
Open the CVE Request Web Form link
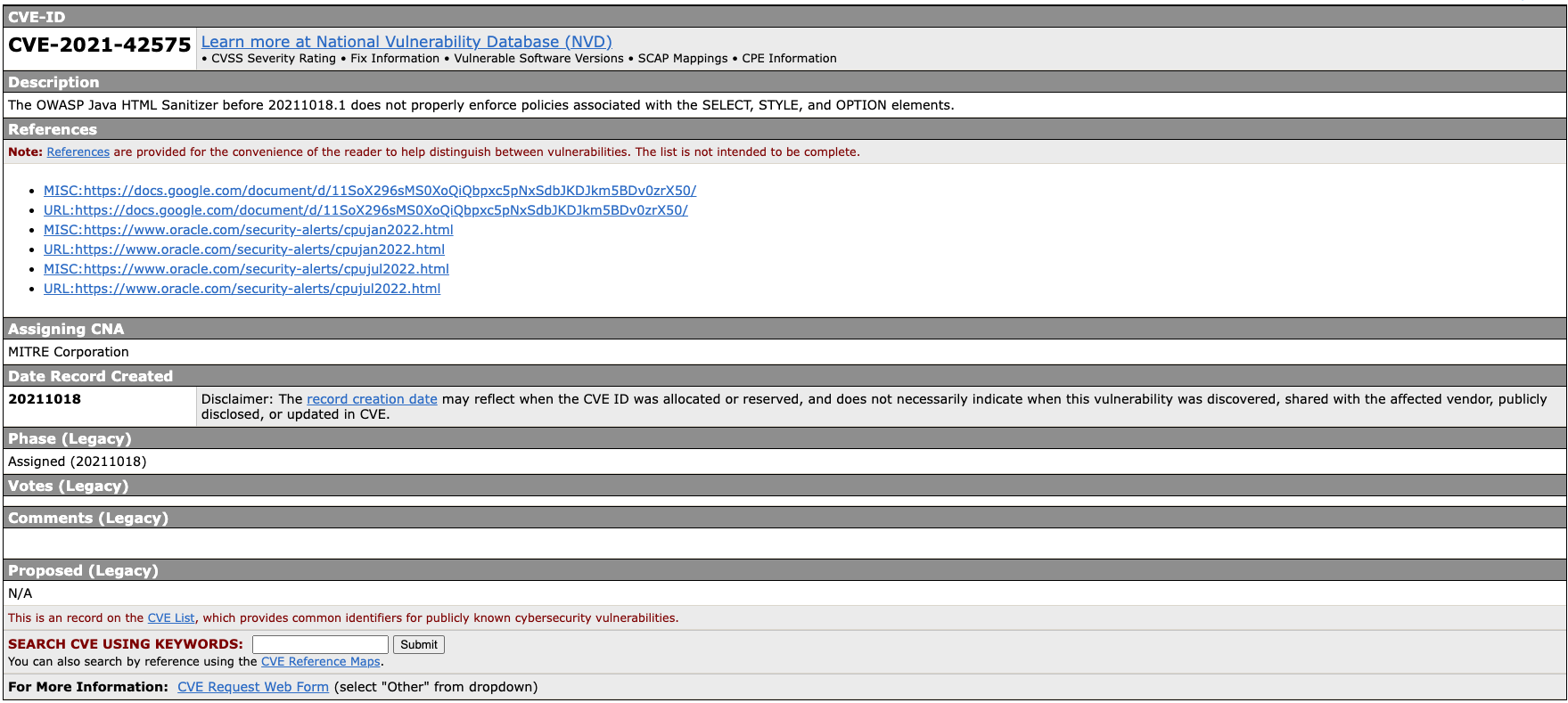coord(252,687)
